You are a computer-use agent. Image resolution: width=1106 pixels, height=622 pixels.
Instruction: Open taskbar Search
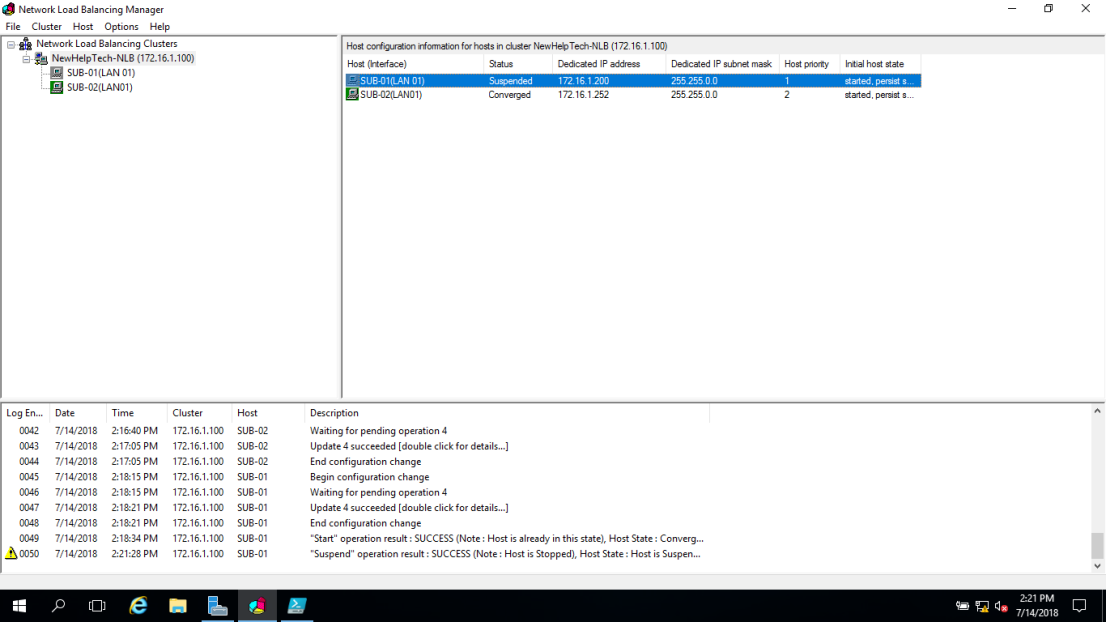tap(59, 606)
